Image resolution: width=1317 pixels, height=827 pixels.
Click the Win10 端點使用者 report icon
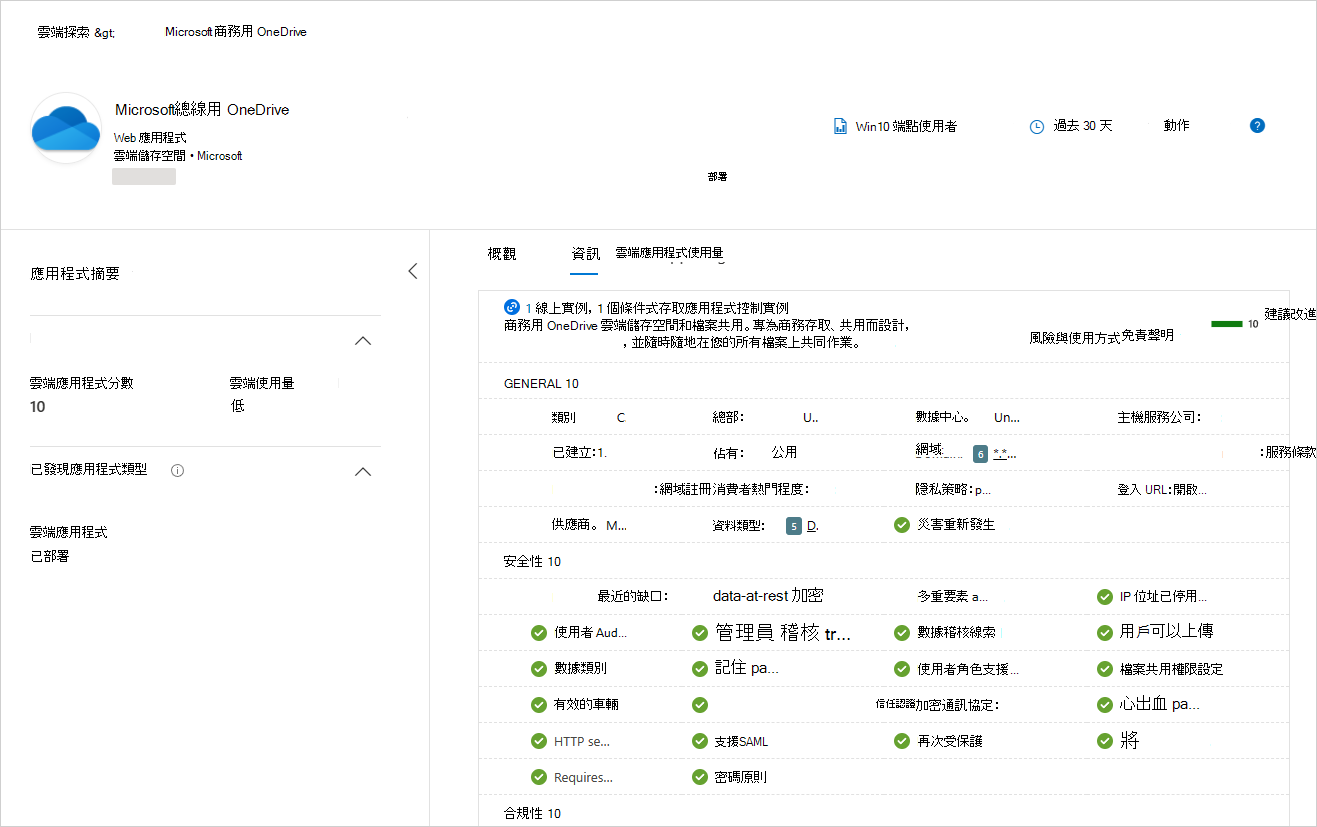coord(841,127)
